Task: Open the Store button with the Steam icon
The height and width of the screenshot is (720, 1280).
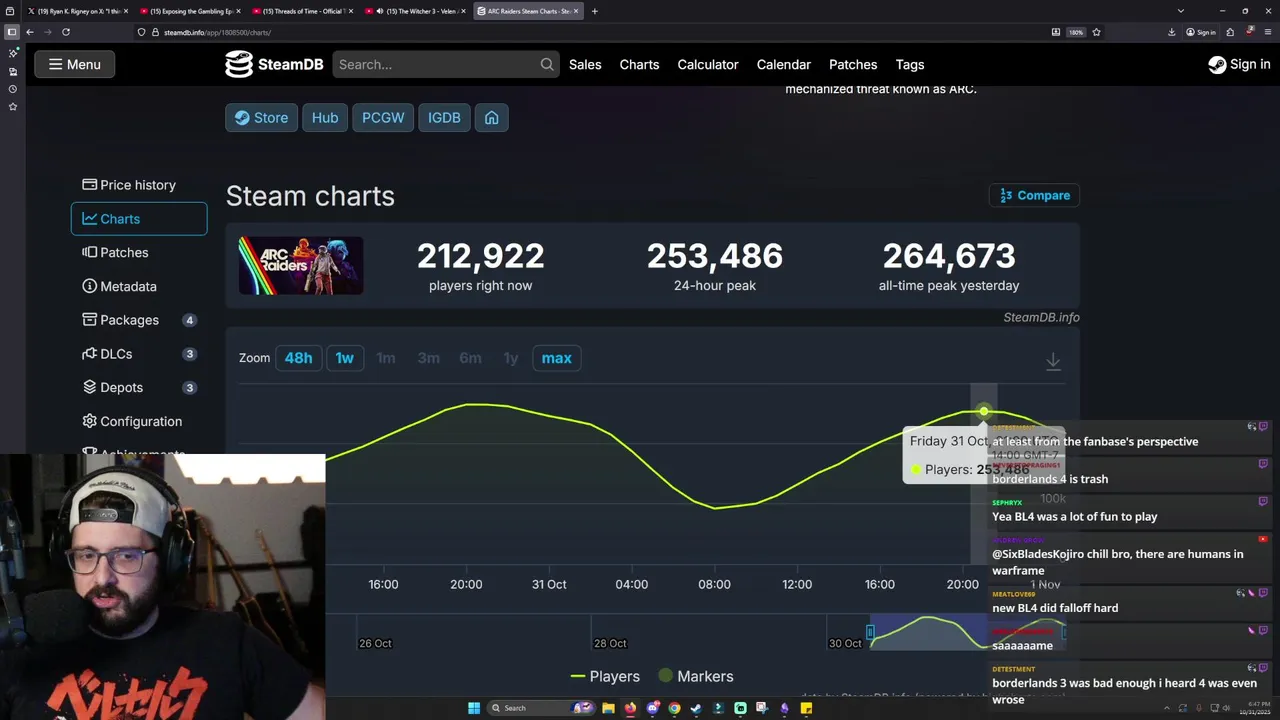Action: pyautogui.click(x=261, y=118)
